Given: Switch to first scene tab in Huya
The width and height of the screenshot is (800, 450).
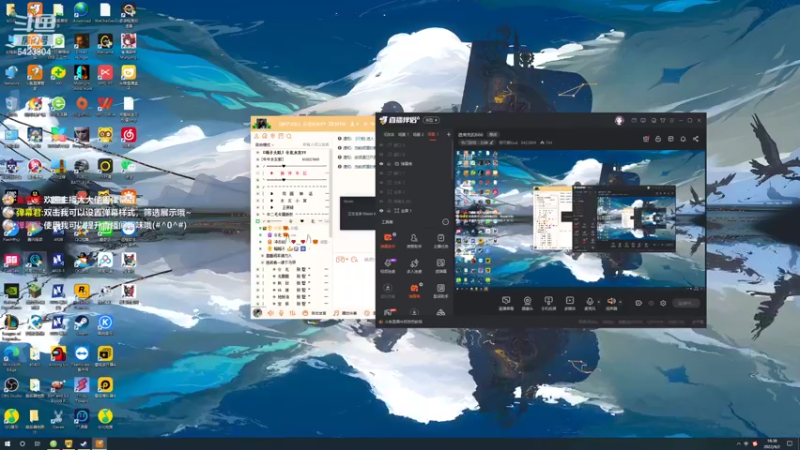Looking at the screenshot, I should (389, 135).
